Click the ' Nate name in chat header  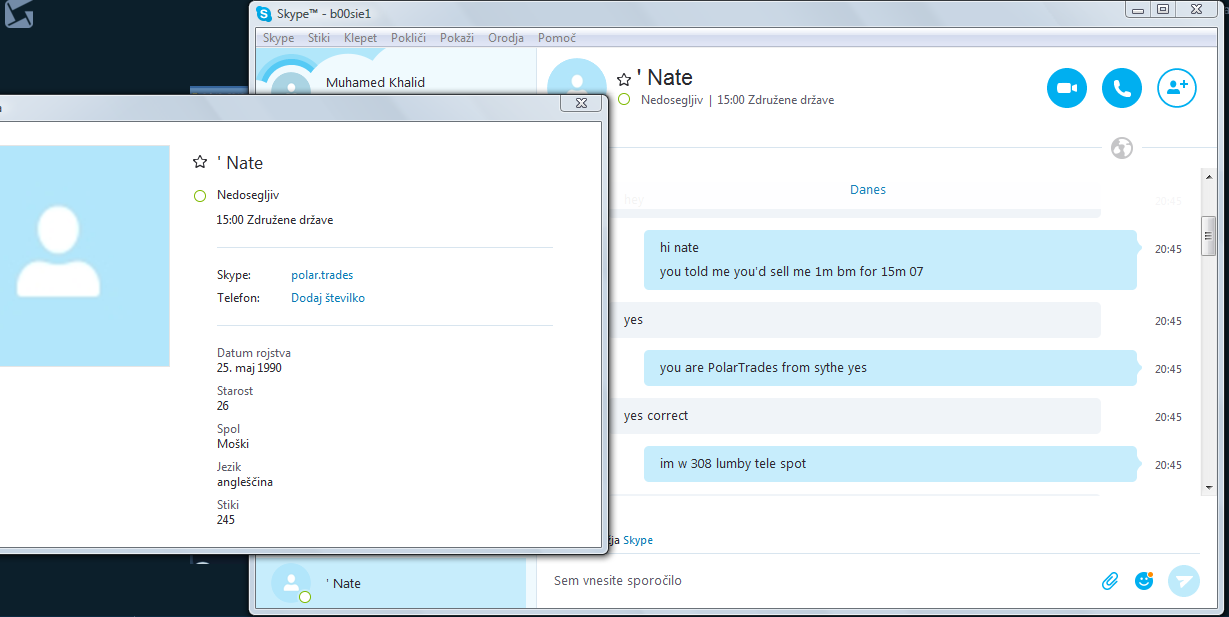pyautogui.click(x=664, y=78)
